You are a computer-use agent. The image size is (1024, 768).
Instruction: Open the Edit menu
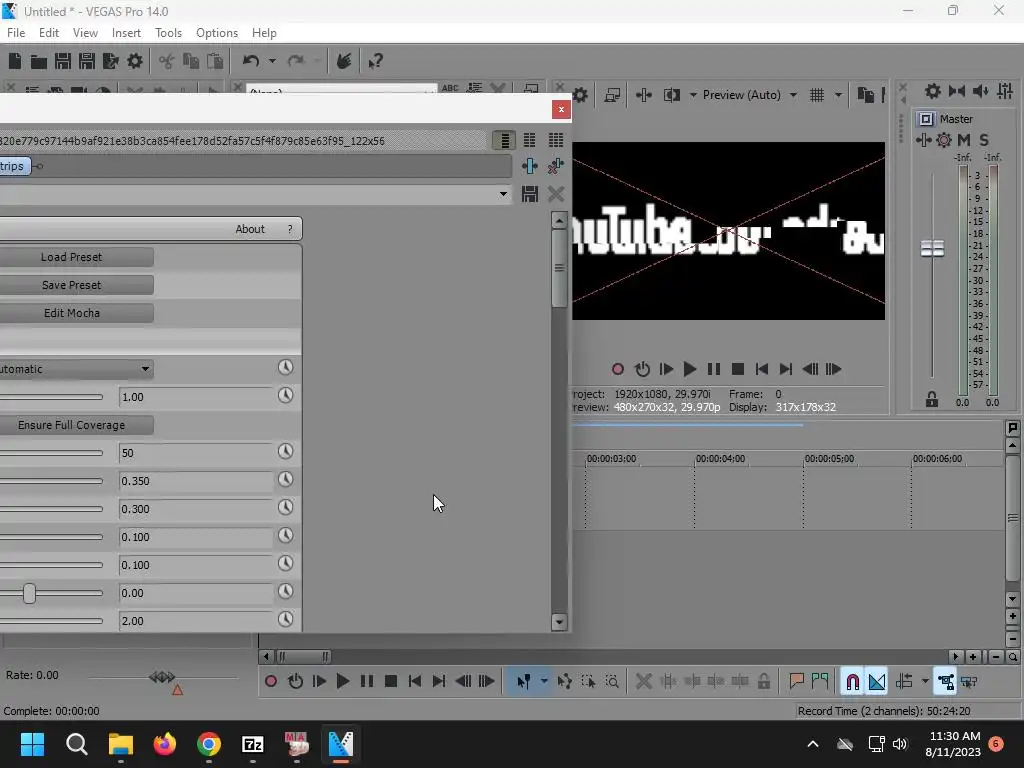click(49, 33)
